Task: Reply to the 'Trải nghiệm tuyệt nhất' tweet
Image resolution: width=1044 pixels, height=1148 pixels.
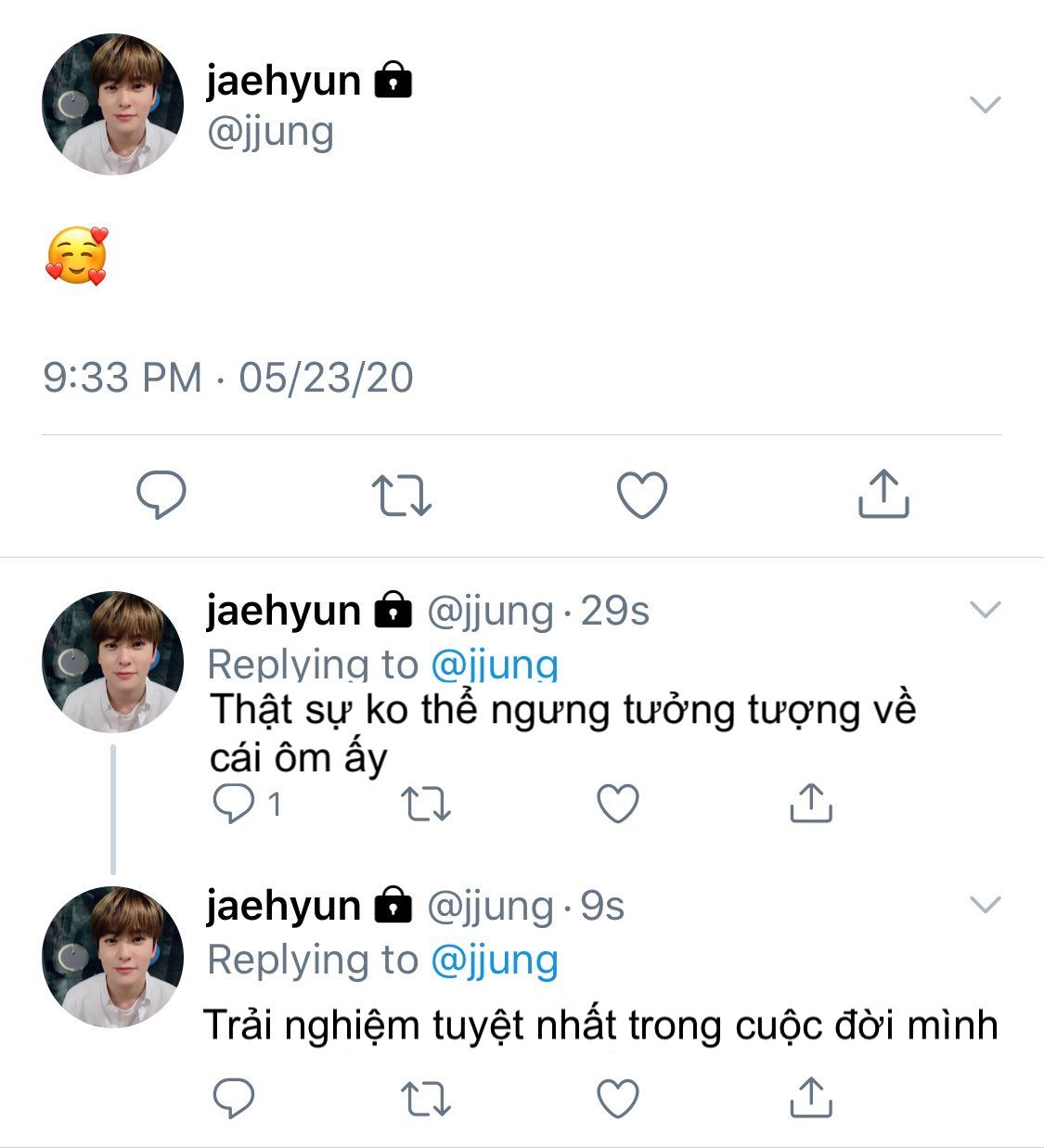Action: tap(234, 1099)
